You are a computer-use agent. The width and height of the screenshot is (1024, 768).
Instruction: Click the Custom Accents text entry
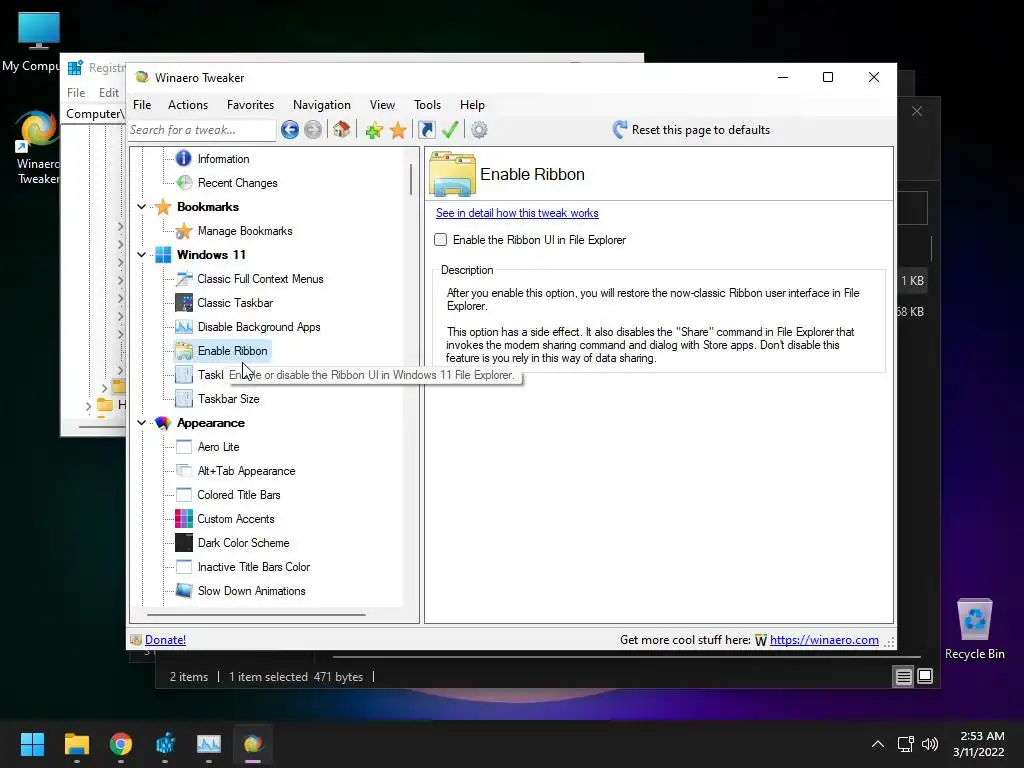click(236, 519)
